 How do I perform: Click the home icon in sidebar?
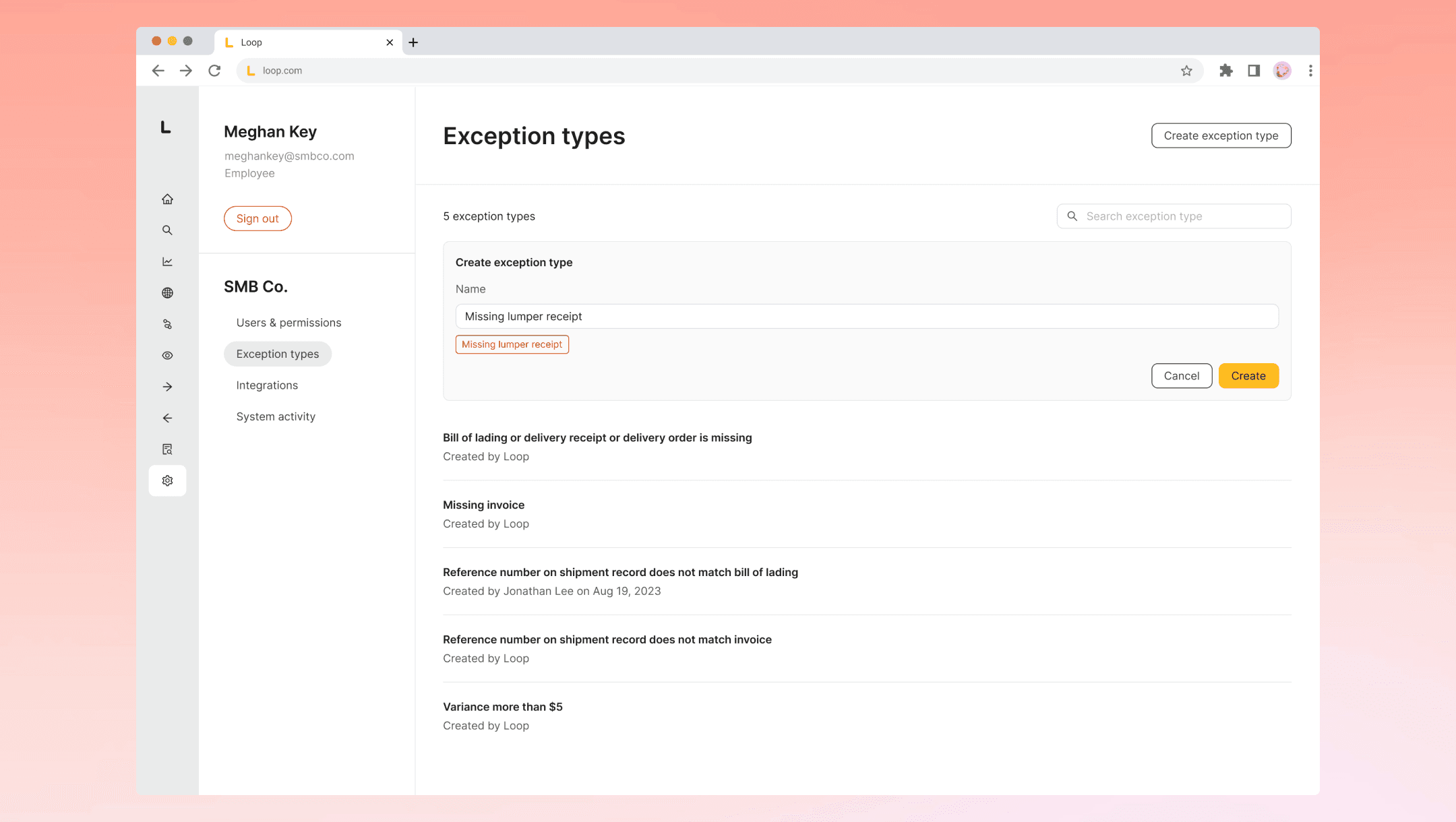pyautogui.click(x=167, y=199)
